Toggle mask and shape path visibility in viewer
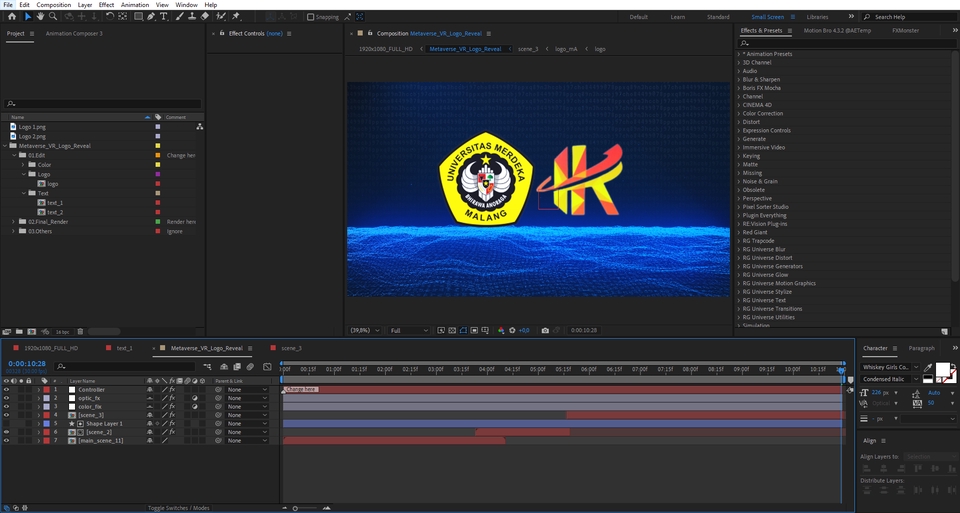The image size is (960, 513). click(463, 331)
